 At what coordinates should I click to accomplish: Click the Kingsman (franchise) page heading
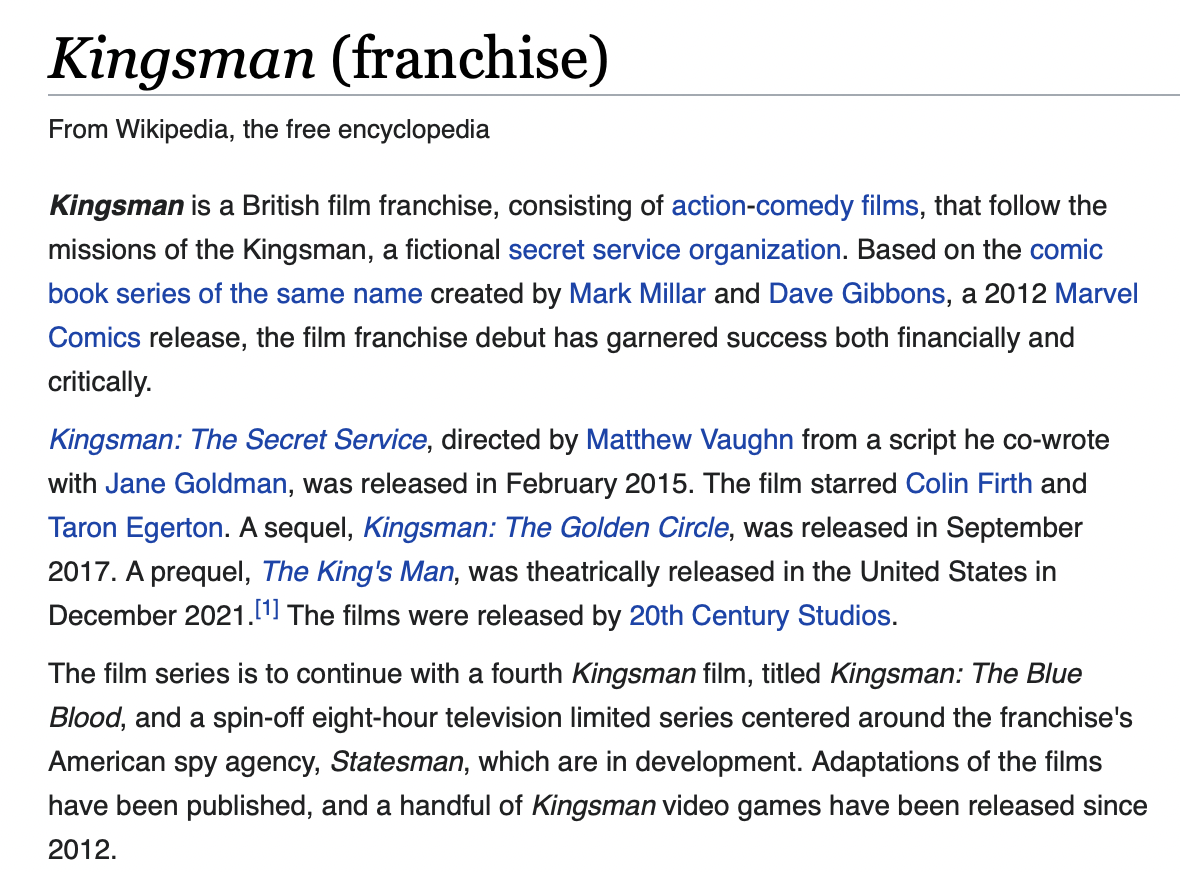tap(329, 58)
